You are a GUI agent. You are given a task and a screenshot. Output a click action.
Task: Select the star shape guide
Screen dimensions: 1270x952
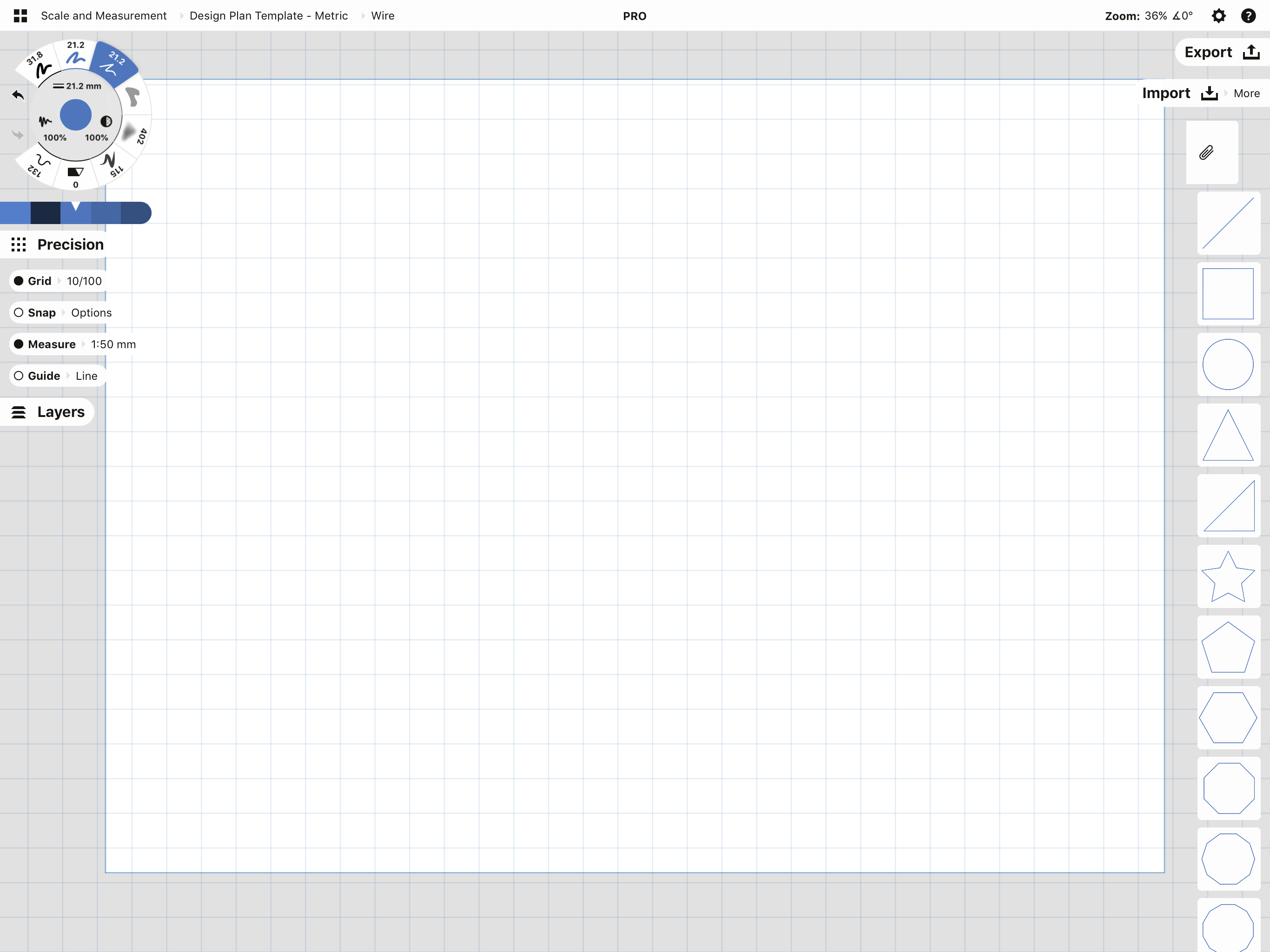[1228, 577]
